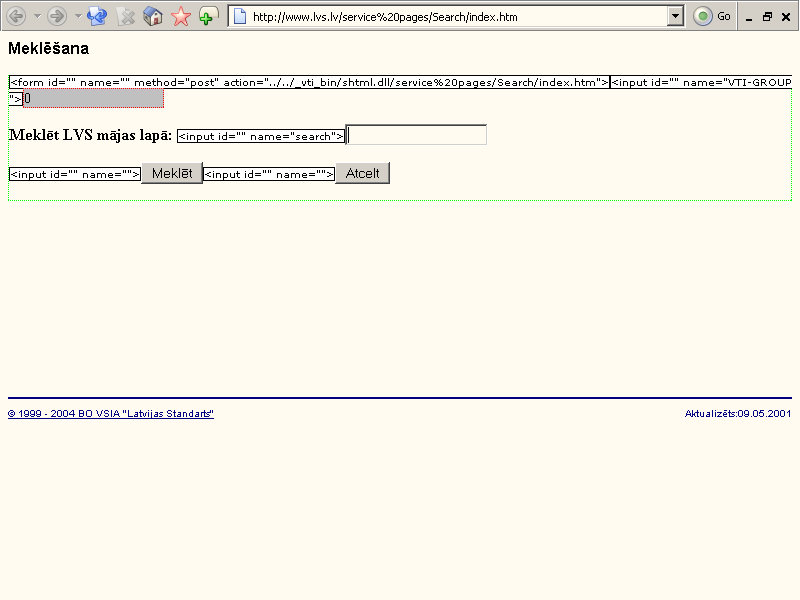The height and width of the screenshot is (600, 800).
Task: Click the page icon in the address bar
Action: click(240, 16)
